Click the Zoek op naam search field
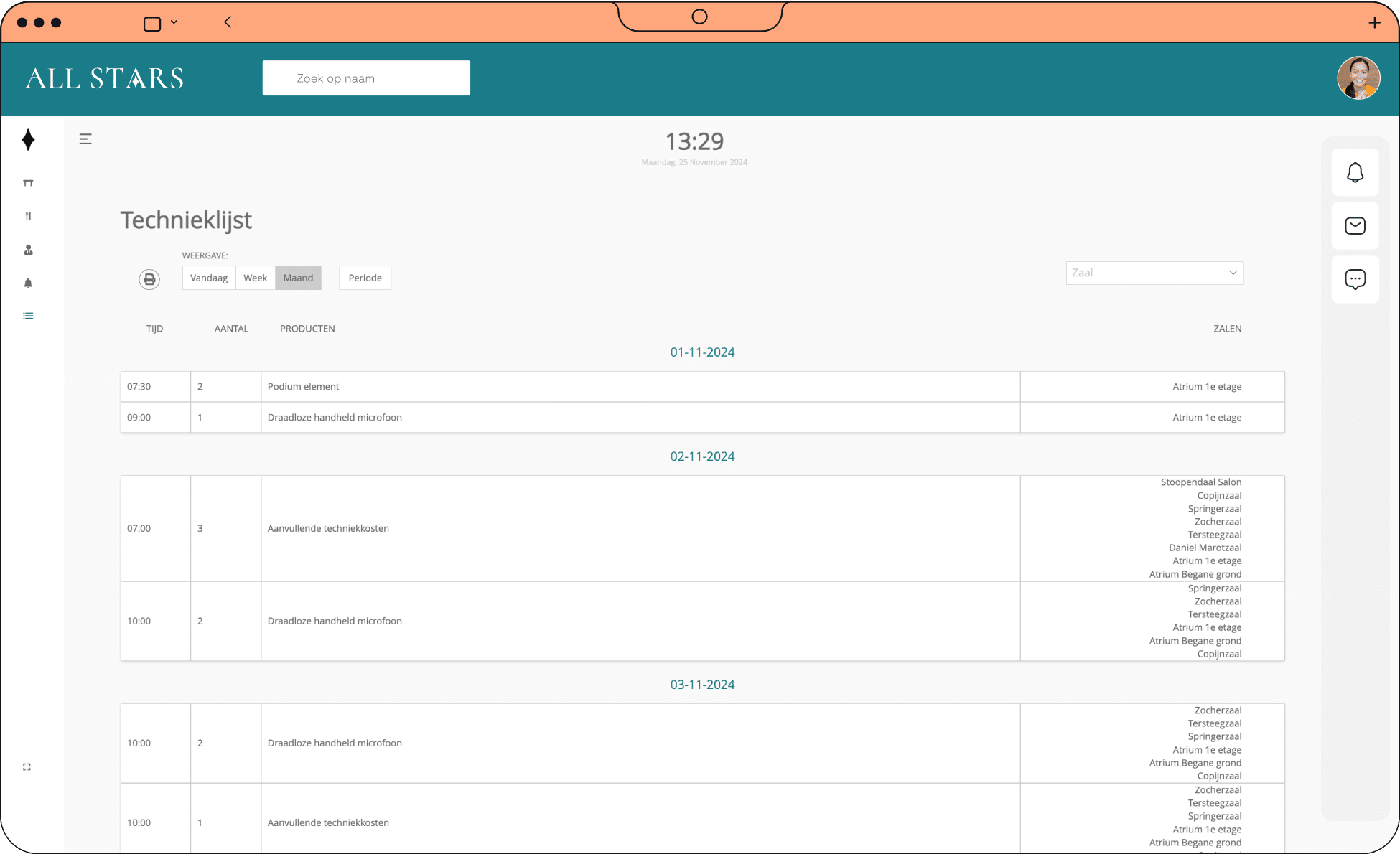 pos(366,78)
